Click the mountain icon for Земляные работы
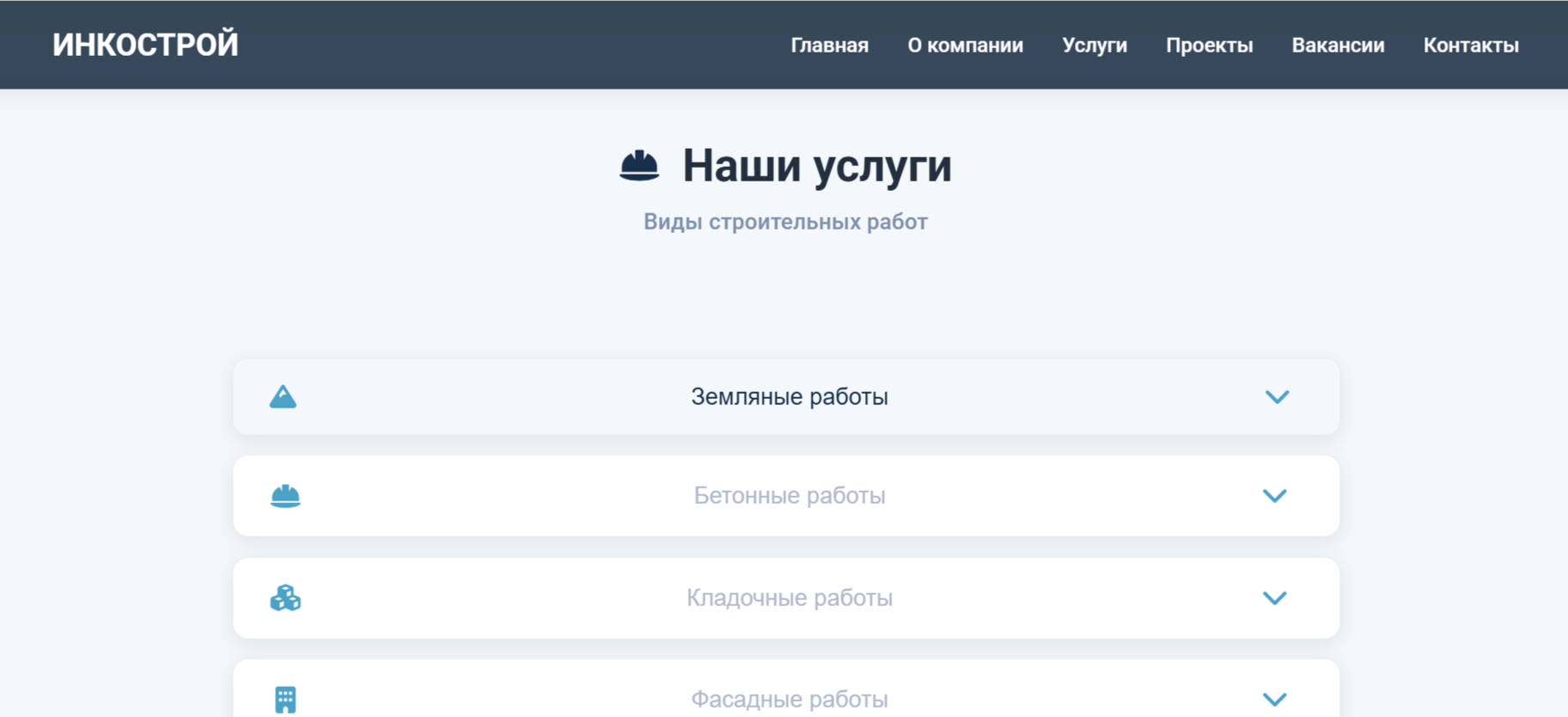The image size is (1568, 717). [x=283, y=397]
